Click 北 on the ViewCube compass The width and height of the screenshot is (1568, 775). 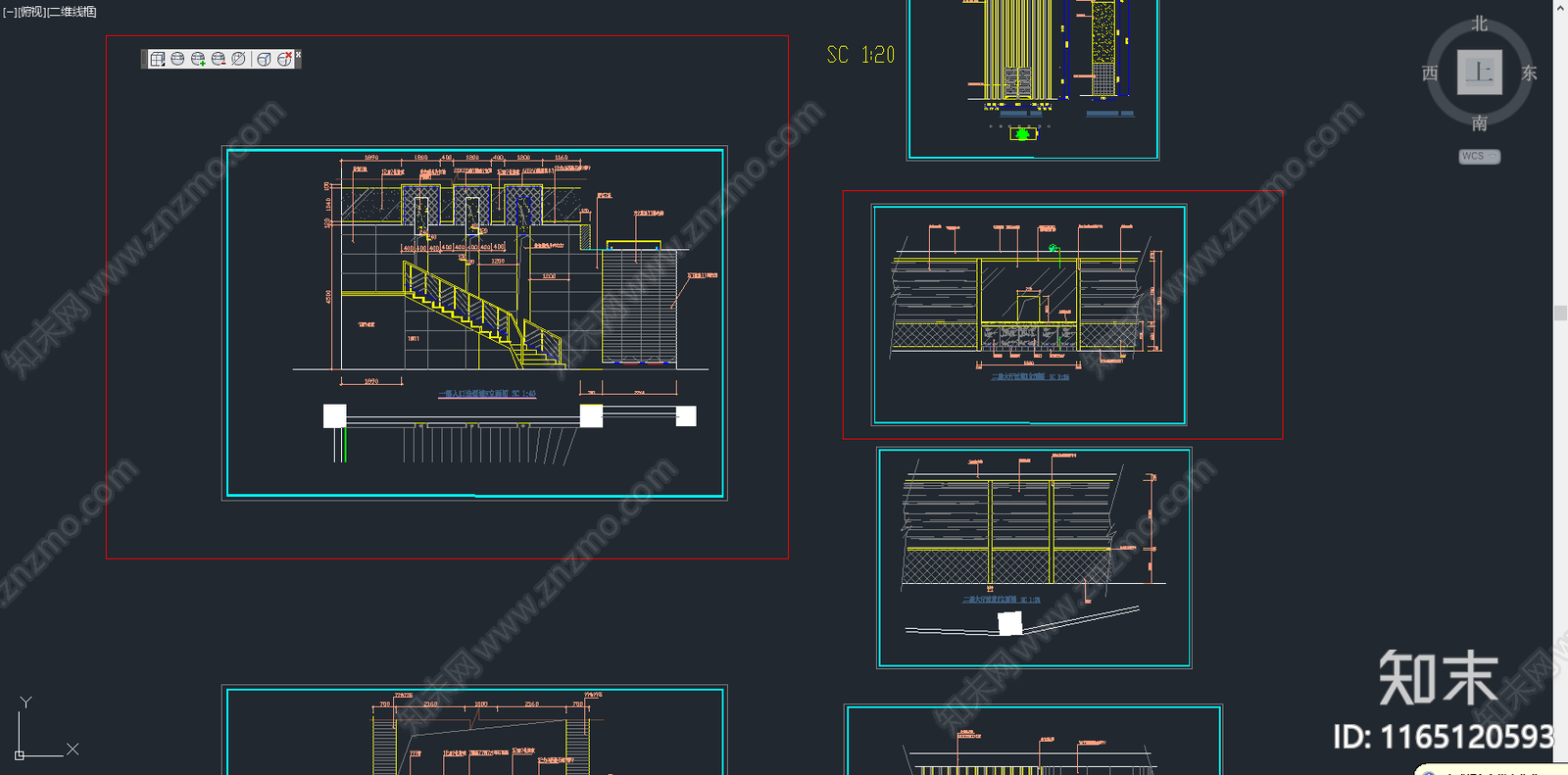click(1480, 24)
